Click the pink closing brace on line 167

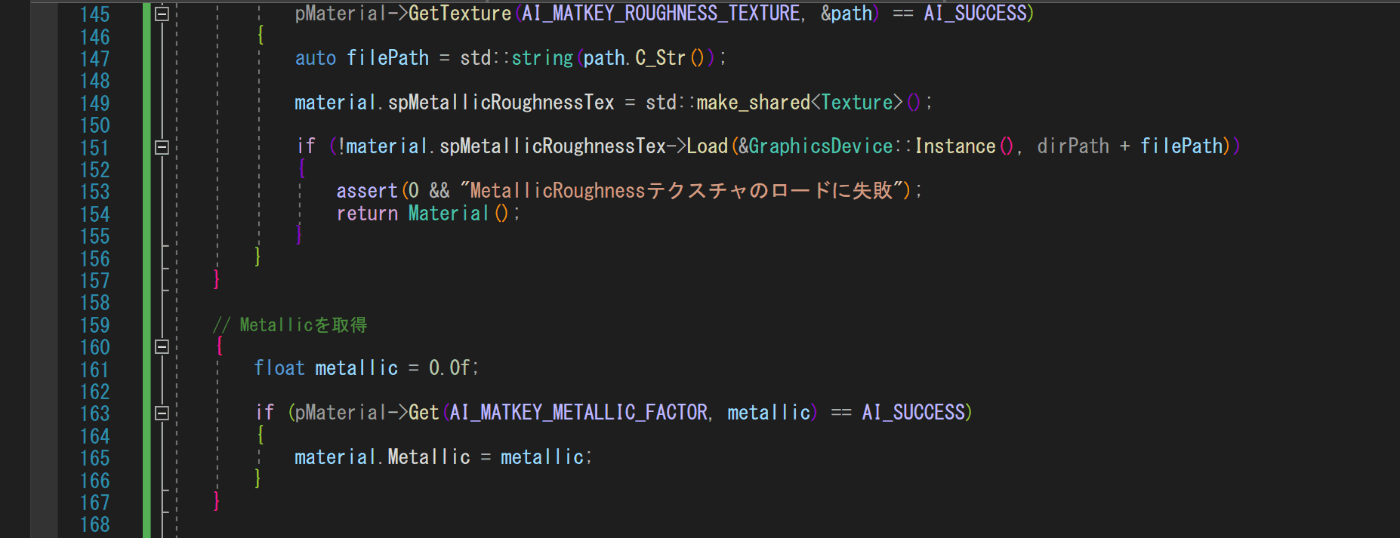click(x=217, y=501)
